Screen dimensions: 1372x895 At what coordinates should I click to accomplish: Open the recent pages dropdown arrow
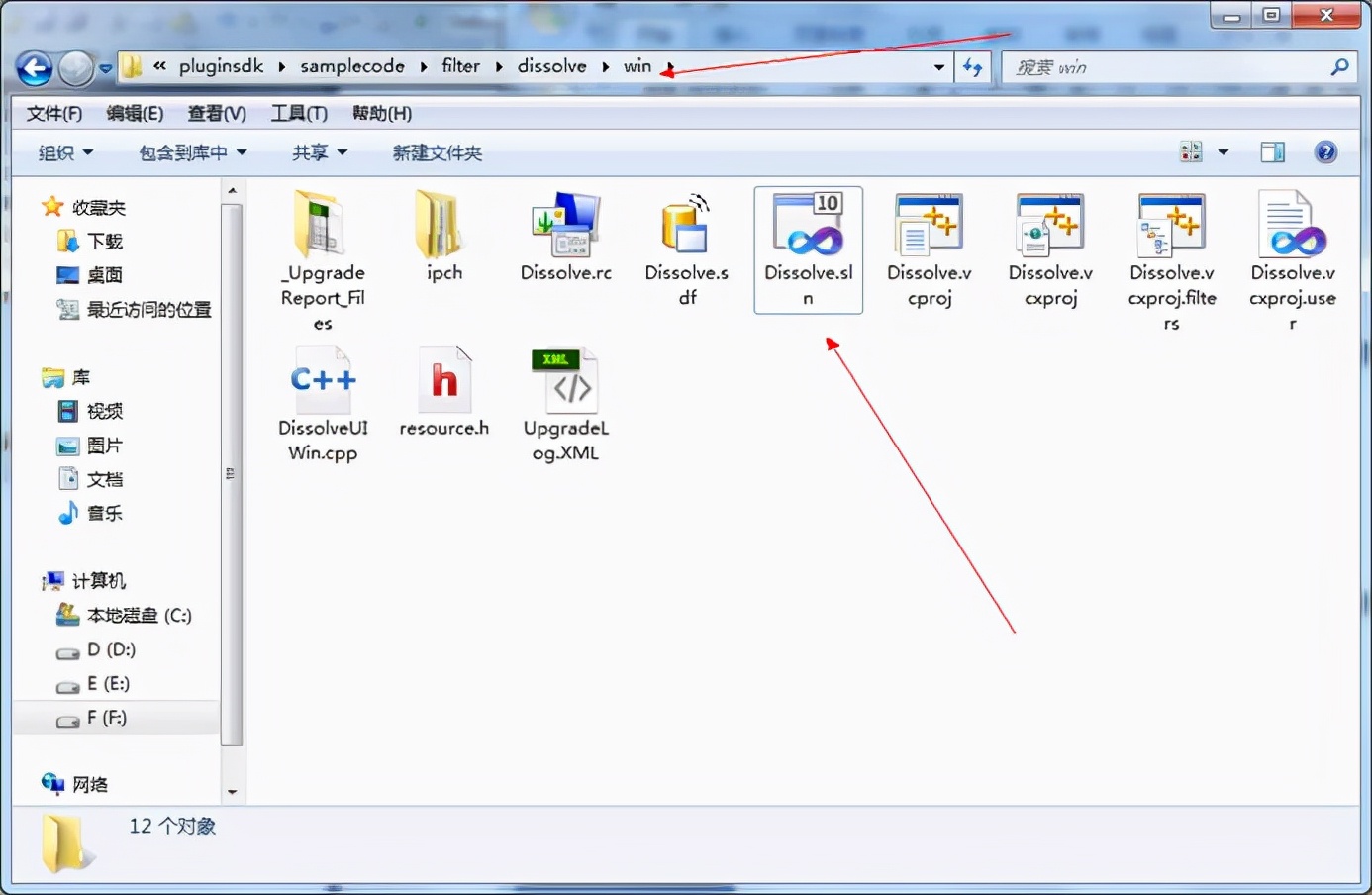coord(105,69)
